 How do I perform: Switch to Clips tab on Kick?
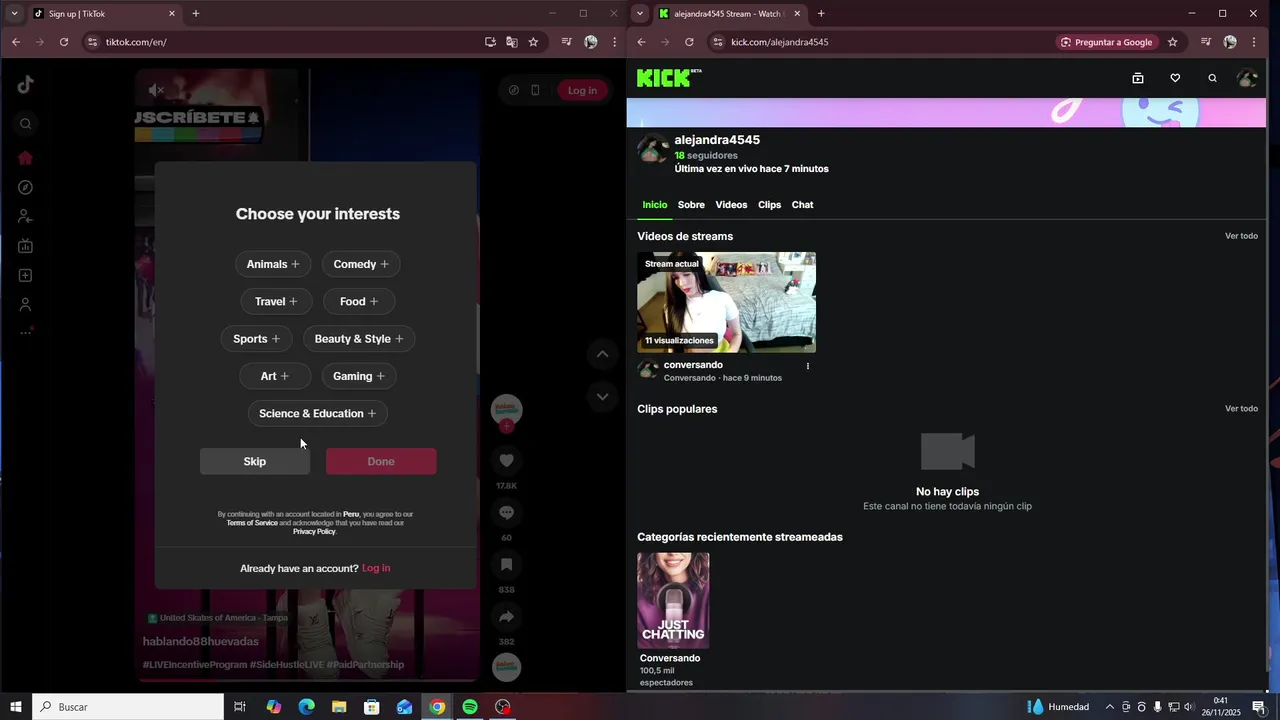[x=769, y=205]
